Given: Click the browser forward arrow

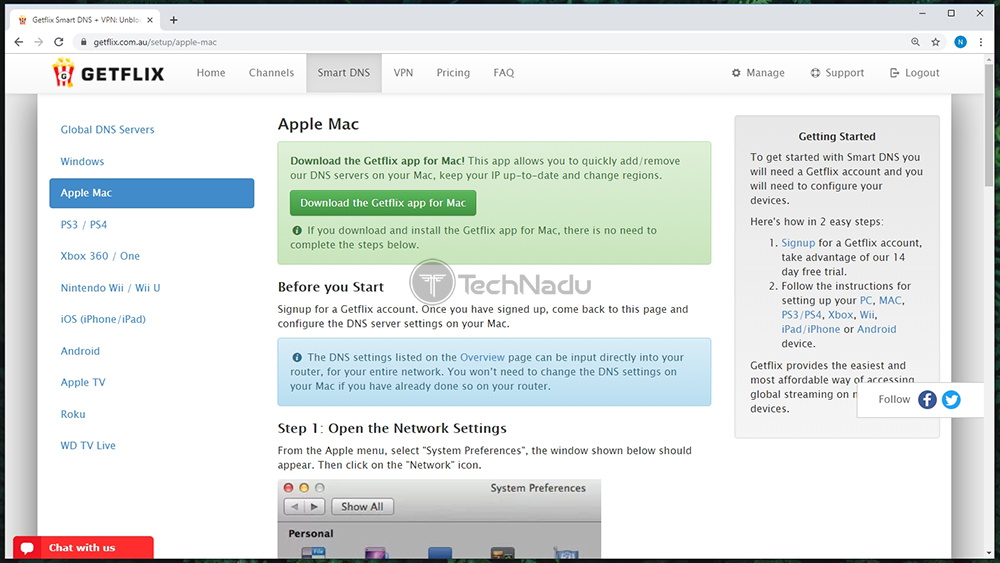Looking at the screenshot, I should 38,42.
